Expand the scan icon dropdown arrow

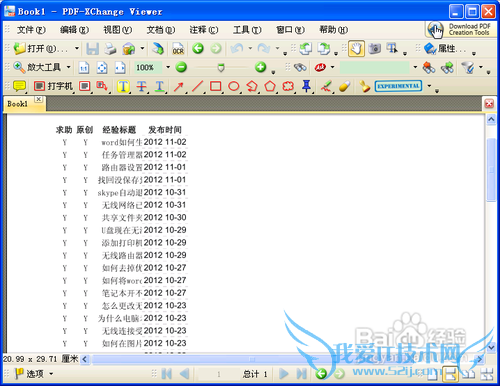[x=142, y=49]
